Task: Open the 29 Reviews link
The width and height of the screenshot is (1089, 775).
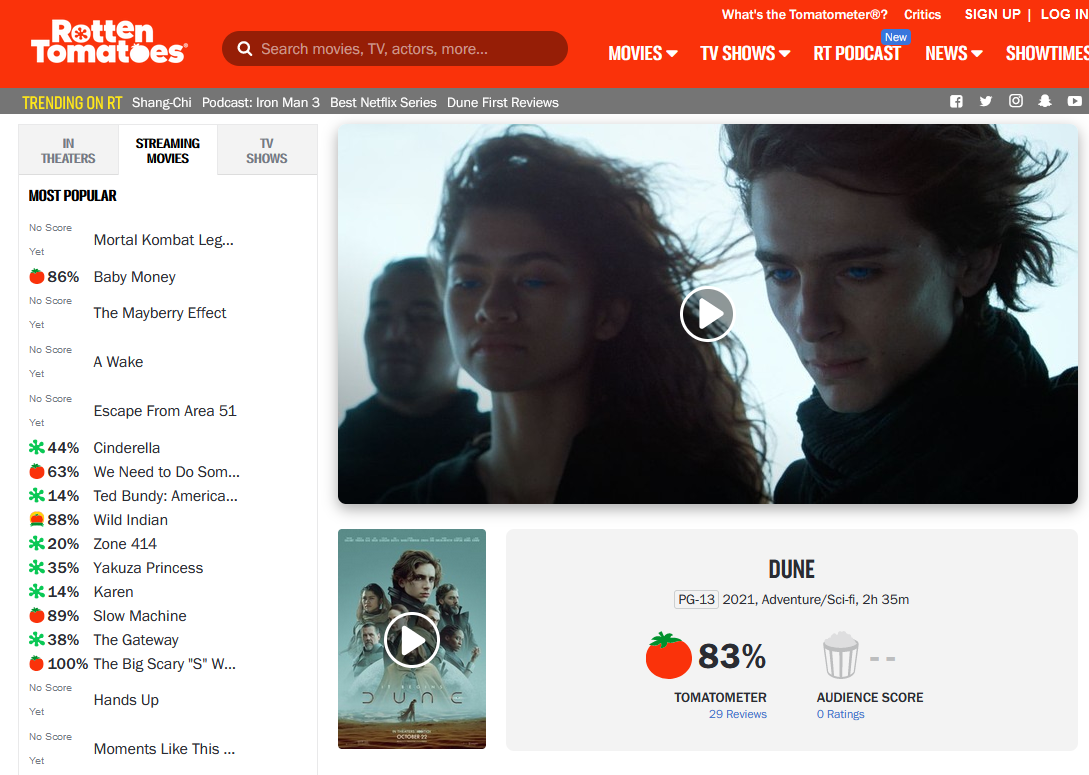Action: 738,714
